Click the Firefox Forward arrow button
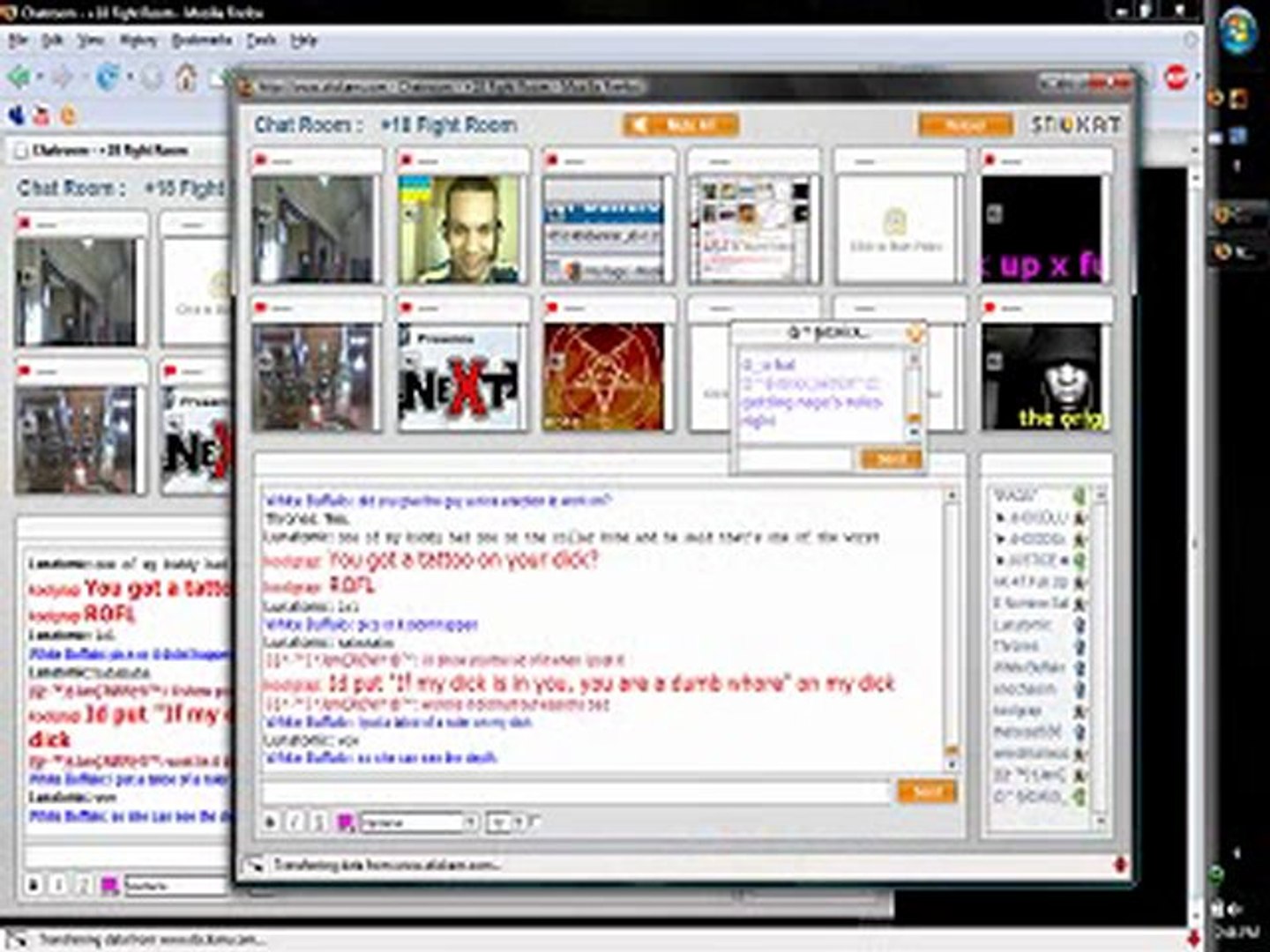 [x=62, y=78]
